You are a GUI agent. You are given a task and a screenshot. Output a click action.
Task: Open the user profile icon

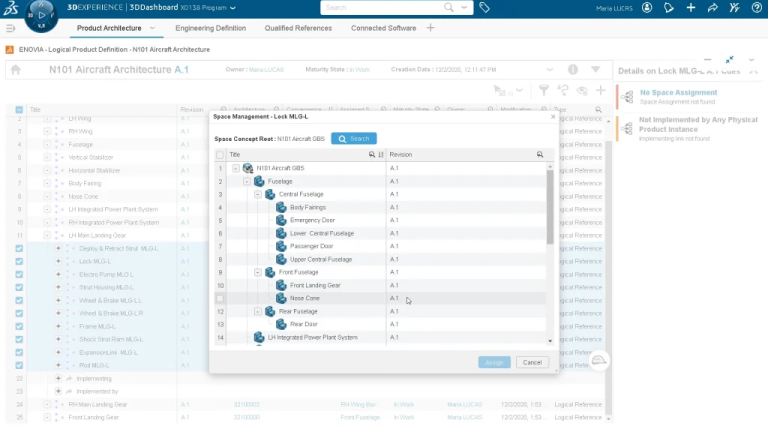pyautogui.click(x=648, y=7)
